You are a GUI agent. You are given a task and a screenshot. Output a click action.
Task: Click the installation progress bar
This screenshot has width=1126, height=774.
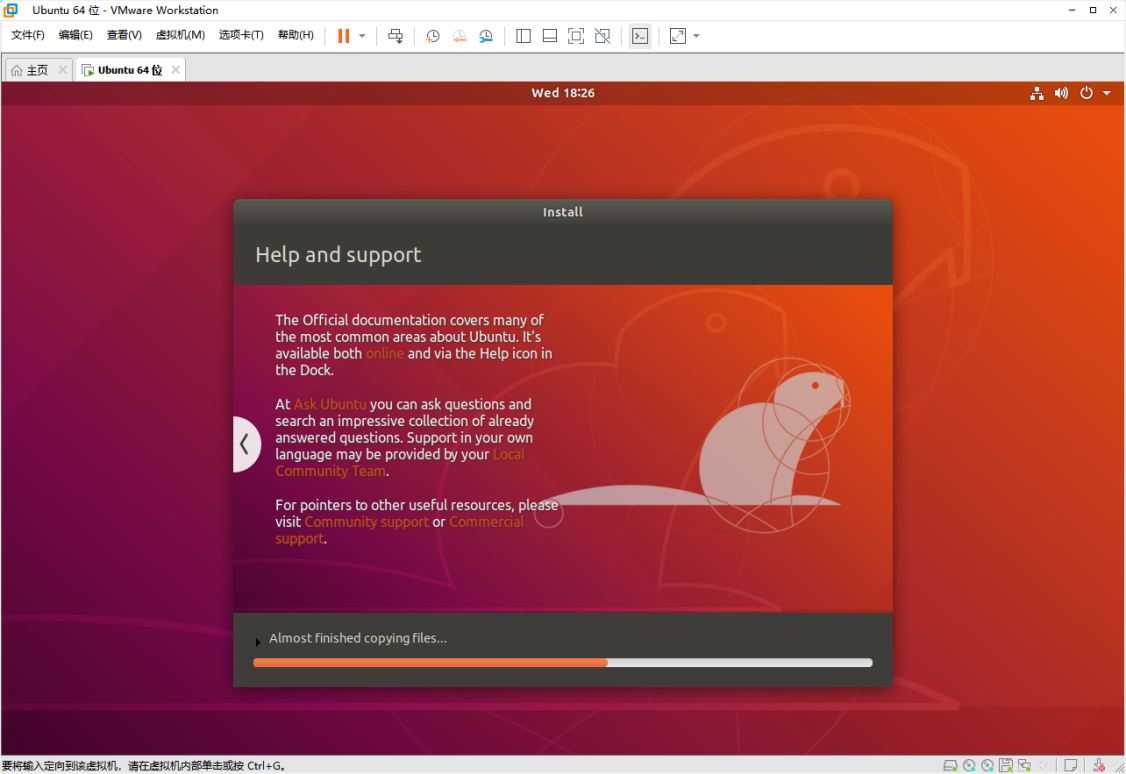(563, 663)
